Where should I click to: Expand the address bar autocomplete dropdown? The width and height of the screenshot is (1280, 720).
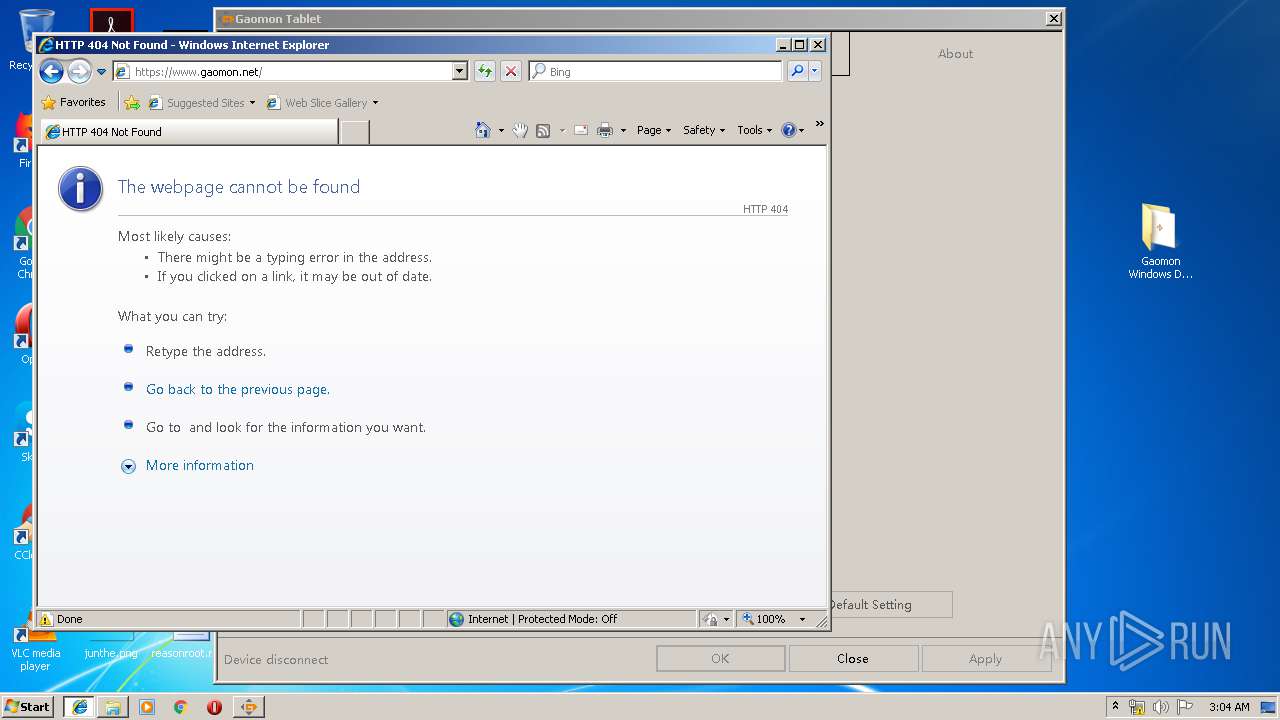460,71
